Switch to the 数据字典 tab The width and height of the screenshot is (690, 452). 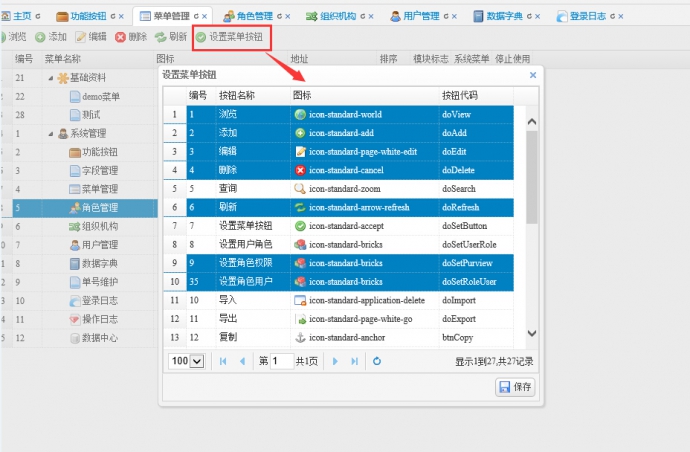(504, 16)
